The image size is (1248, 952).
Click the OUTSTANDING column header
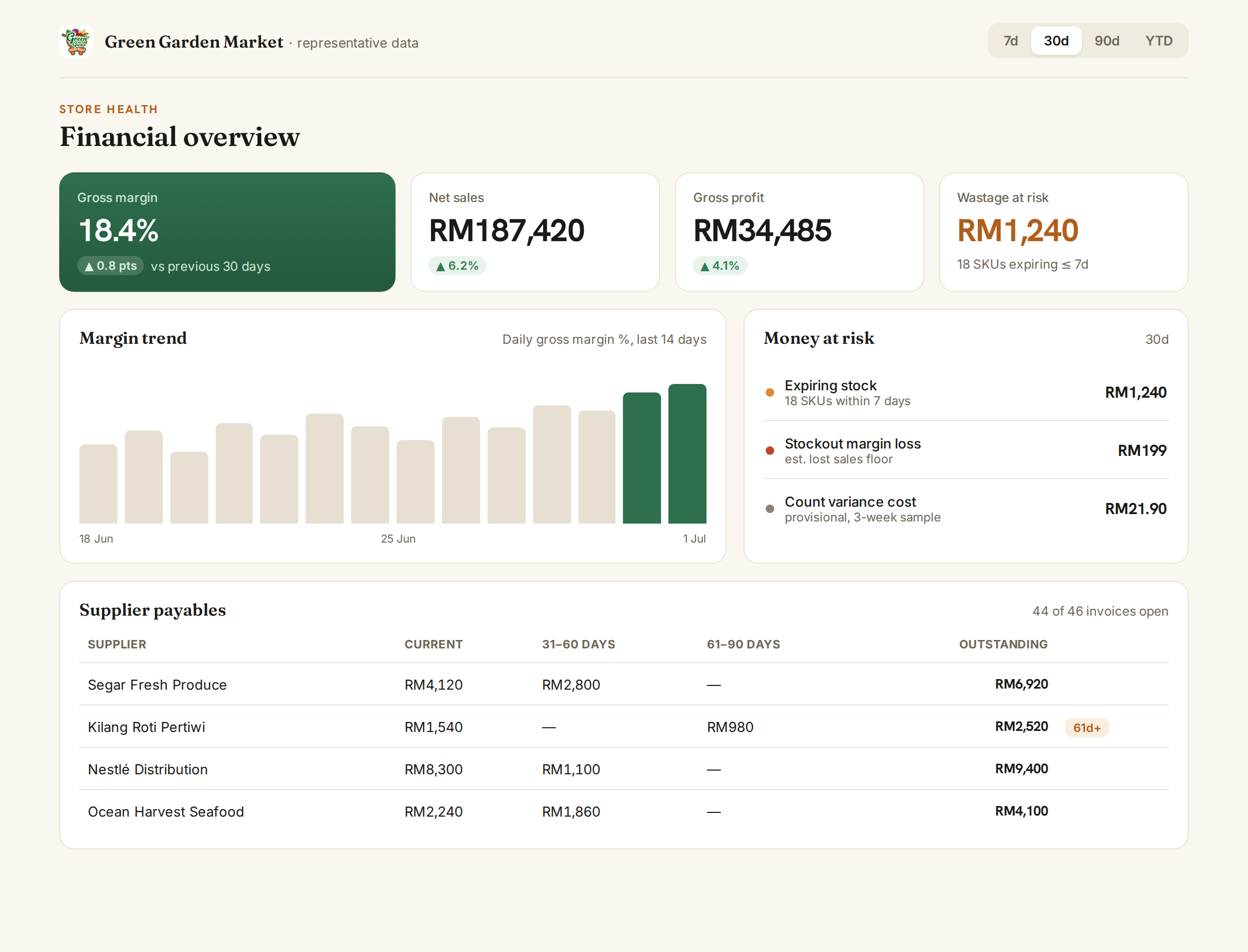1003,644
